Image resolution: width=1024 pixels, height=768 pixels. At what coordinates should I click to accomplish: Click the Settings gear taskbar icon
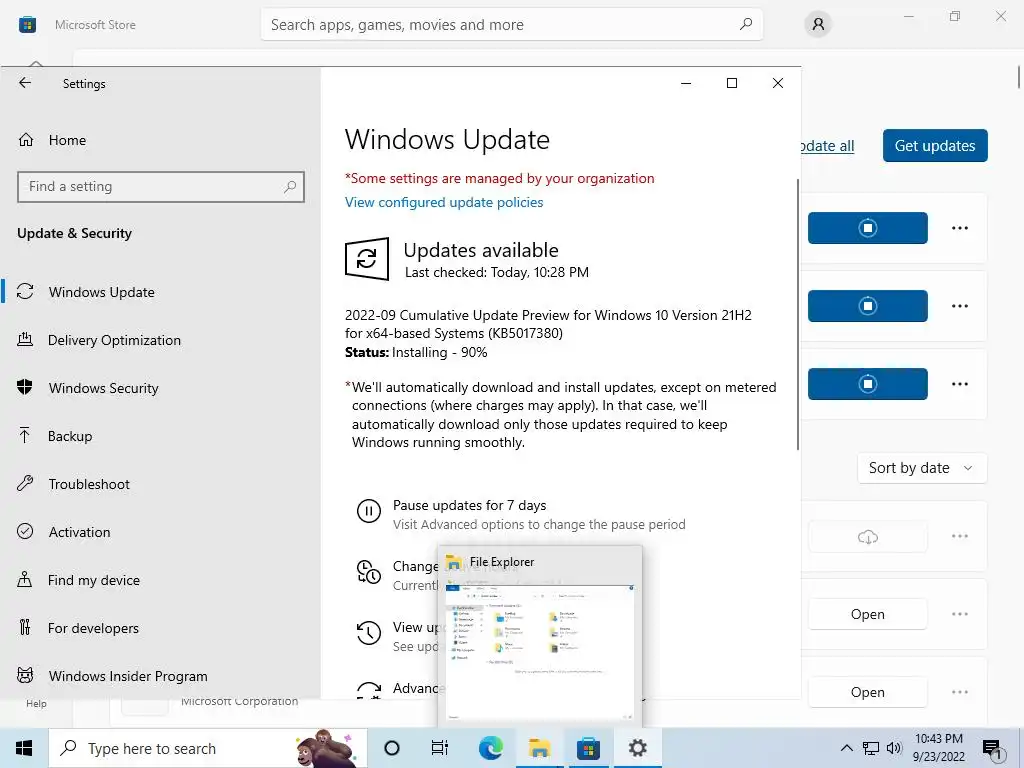coord(637,748)
